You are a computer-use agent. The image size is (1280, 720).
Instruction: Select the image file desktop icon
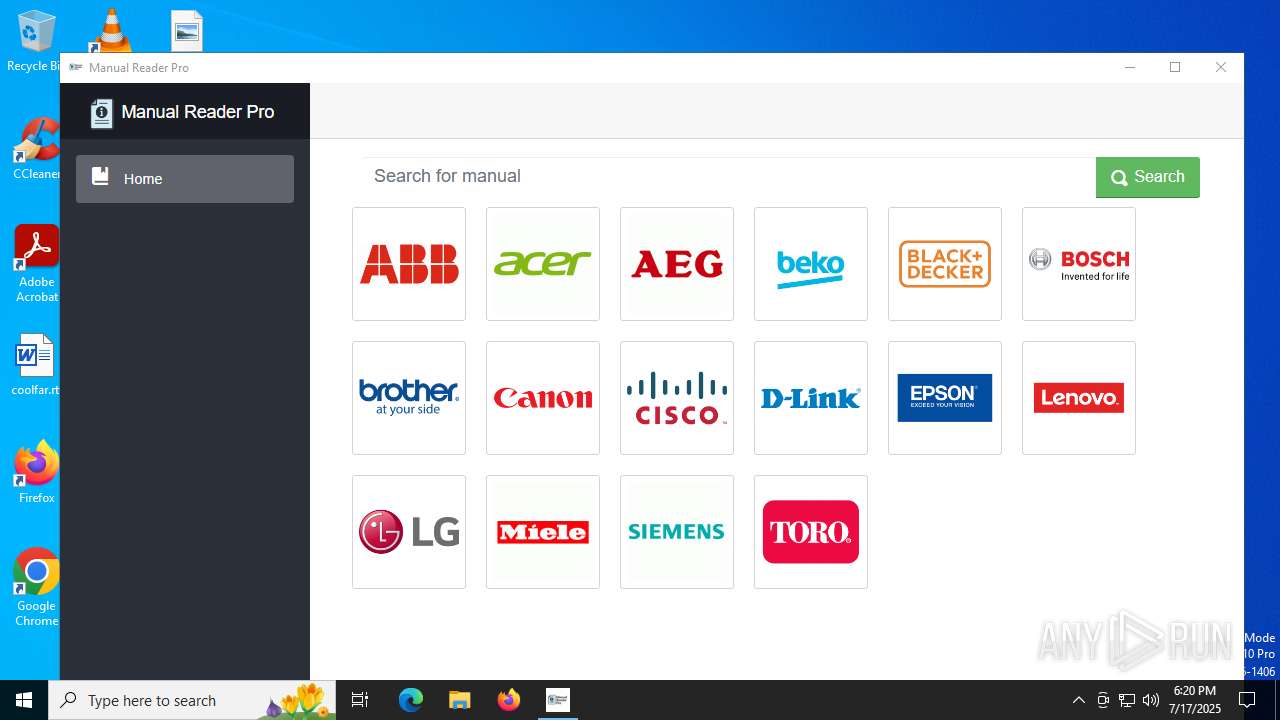pos(187,31)
